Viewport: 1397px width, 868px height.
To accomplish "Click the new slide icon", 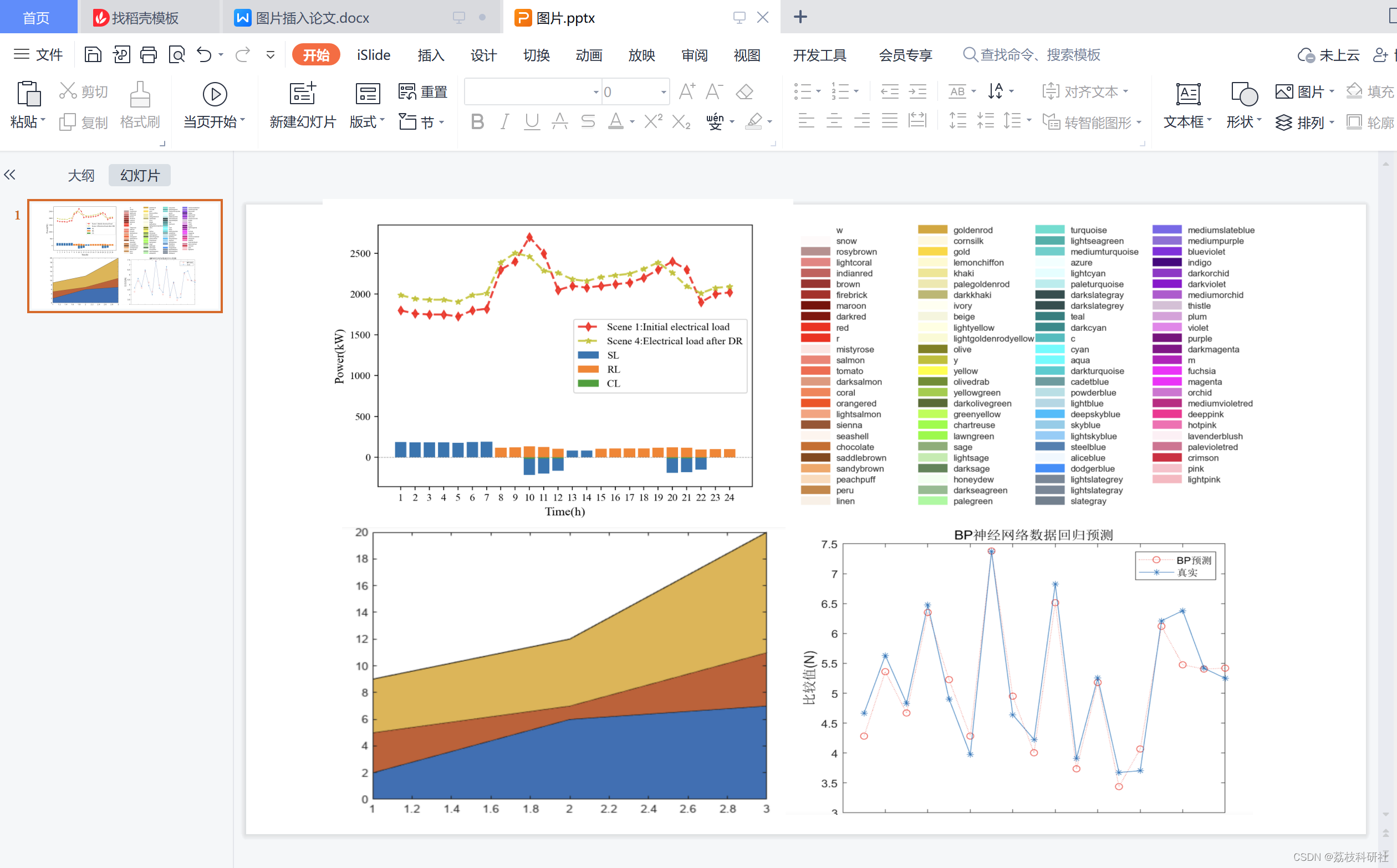I will pos(302,94).
